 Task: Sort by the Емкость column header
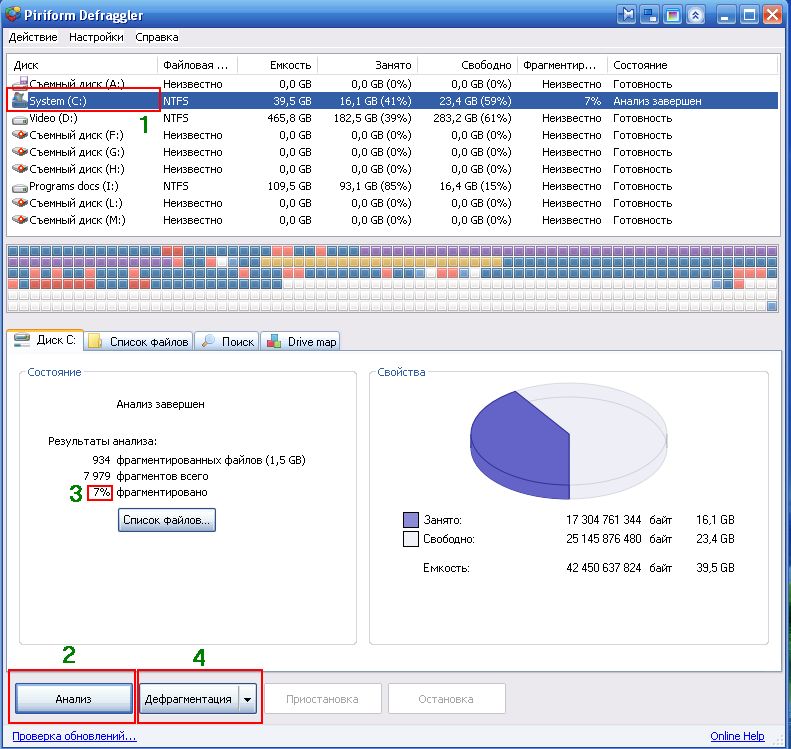(x=277, y=65)
